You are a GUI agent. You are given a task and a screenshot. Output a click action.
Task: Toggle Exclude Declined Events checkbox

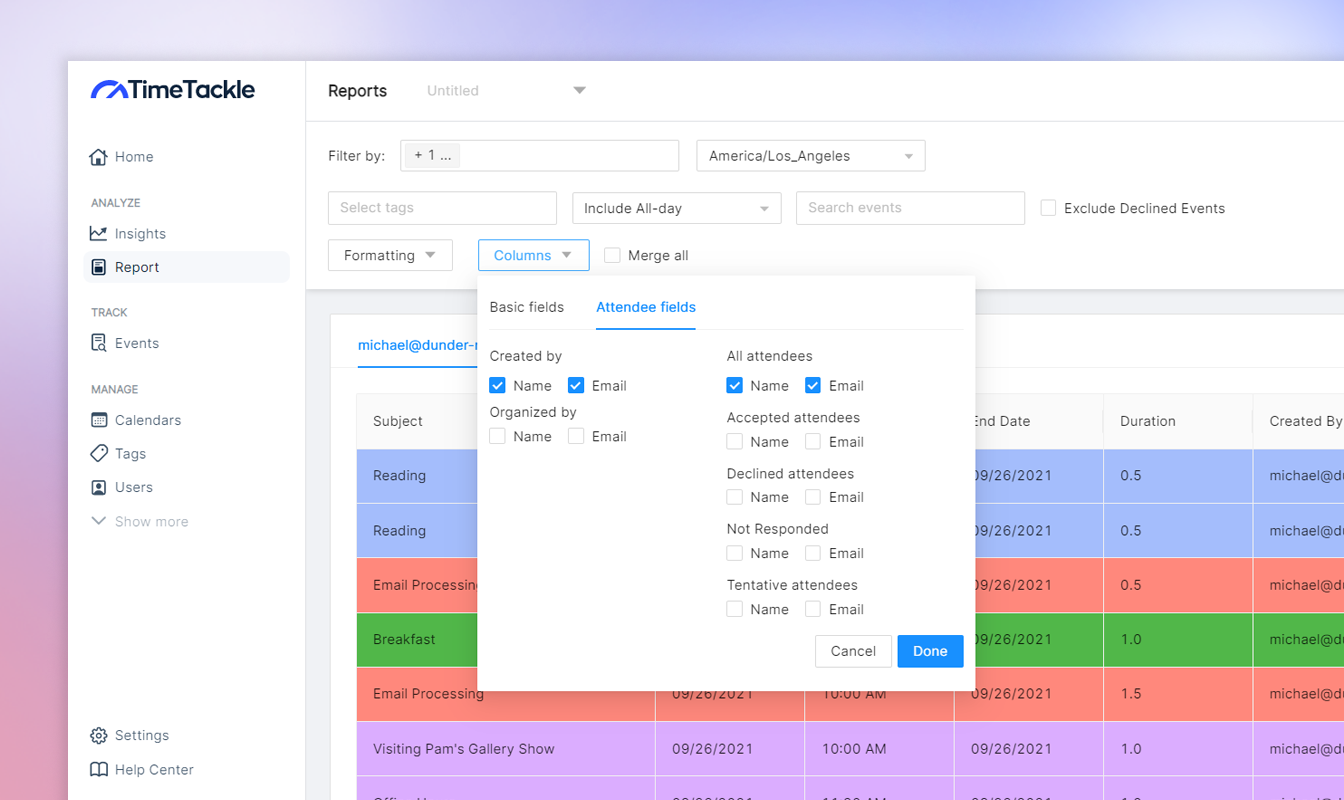(x=1048, y=208)
